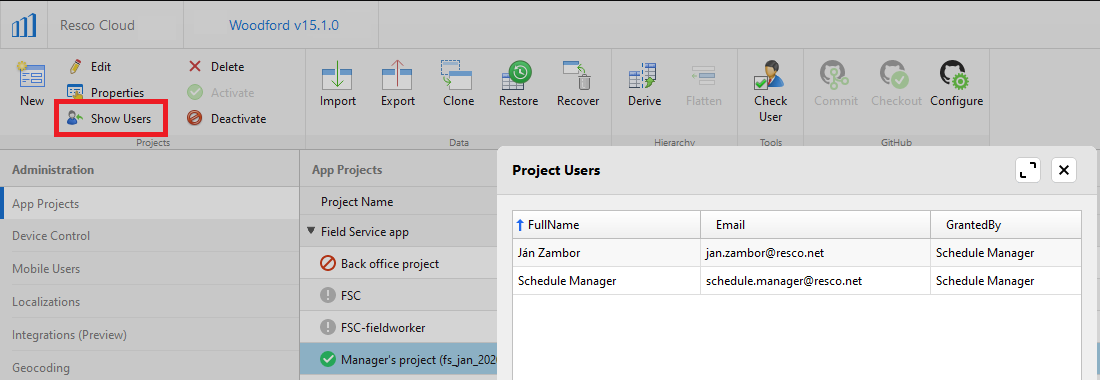This screenshot has width=1100, height=380.
Task: Open Integrations (Preview) section
Action: point(150,334)
